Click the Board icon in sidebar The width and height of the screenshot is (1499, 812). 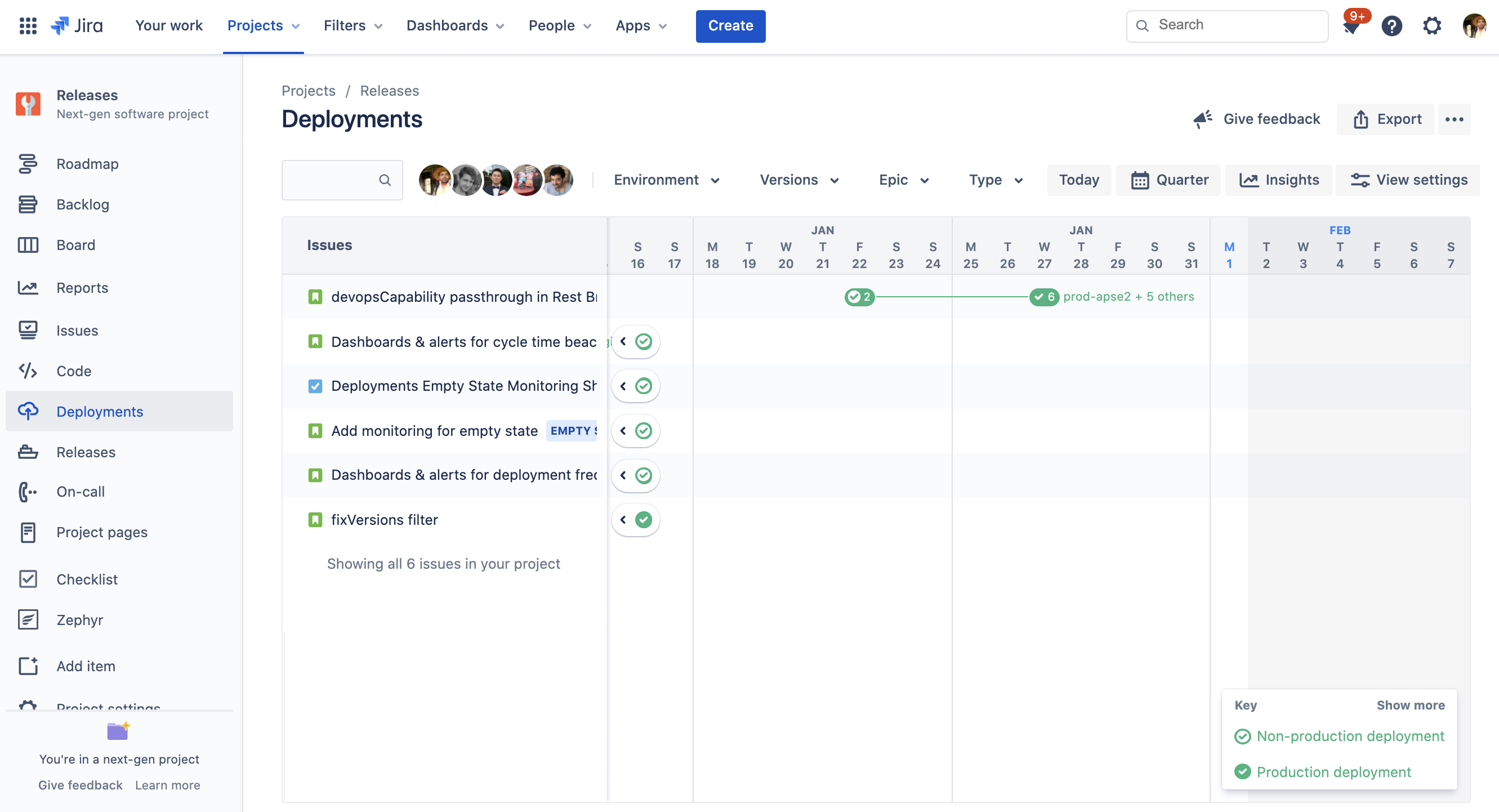pyautogui.click(x=28, y=243)
